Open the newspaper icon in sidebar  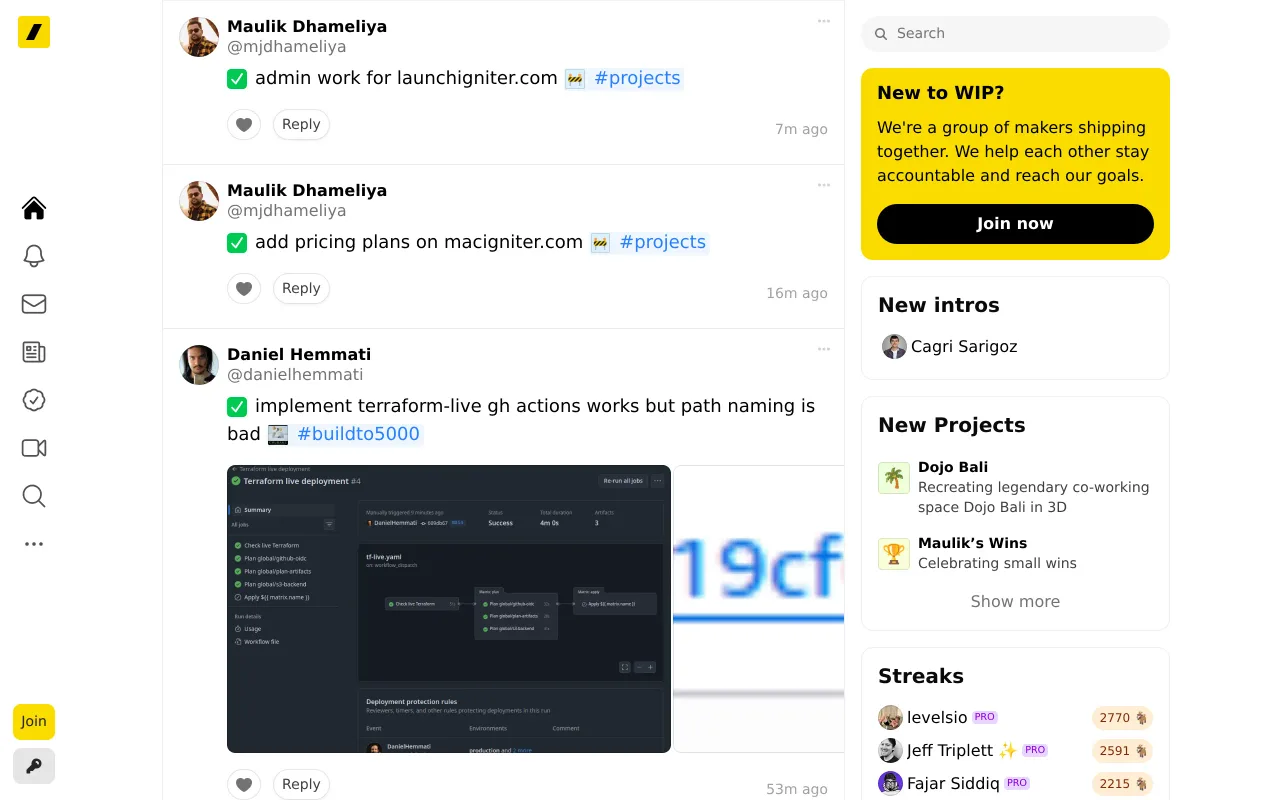(34, 352)
